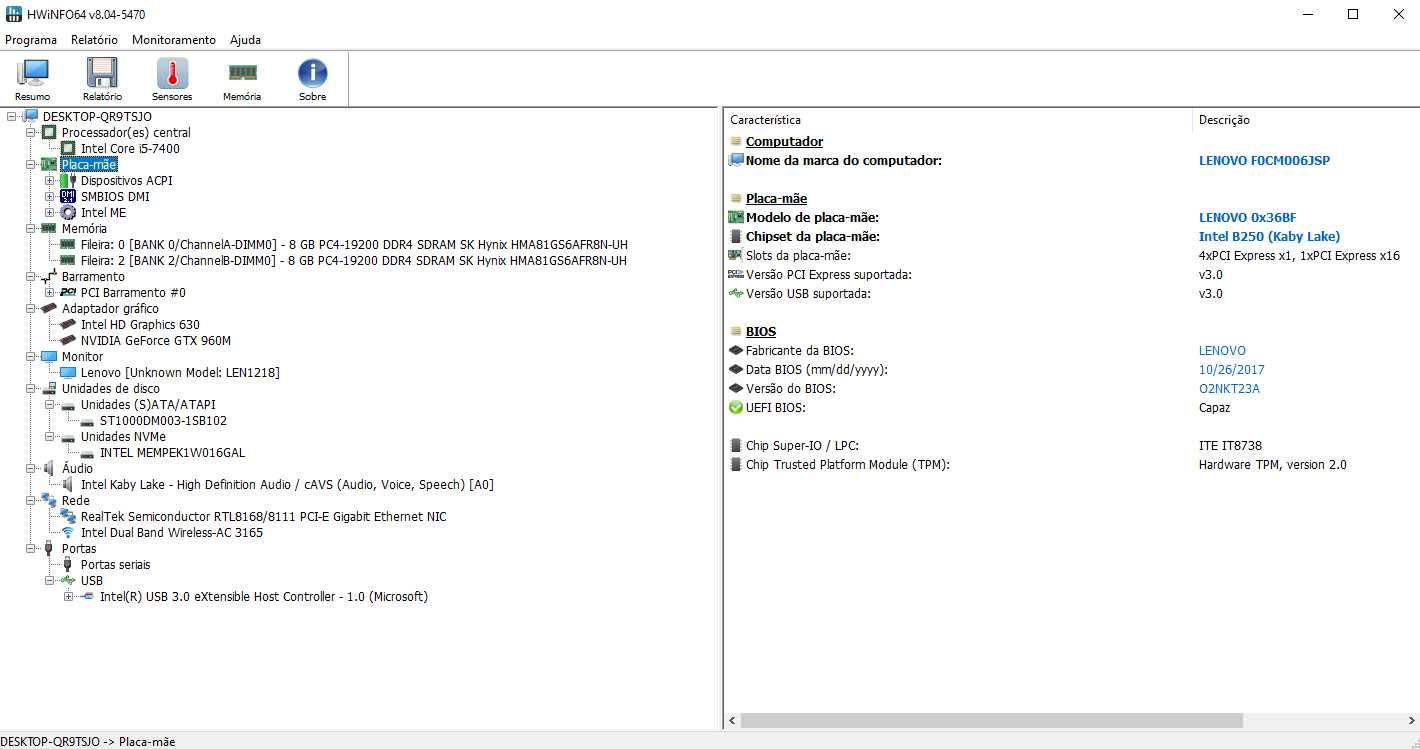The width and height of the screenshot is (1420, 749).
Task: Click the Intel Dual Band Wireless wifi icon
Action: [68, 533]
